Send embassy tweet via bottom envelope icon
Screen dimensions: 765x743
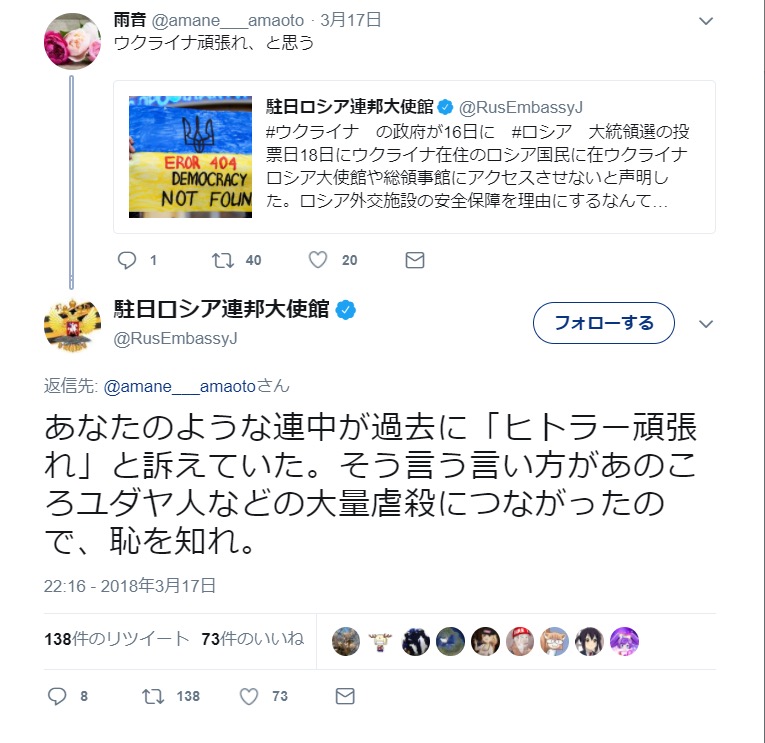[345, 696]
